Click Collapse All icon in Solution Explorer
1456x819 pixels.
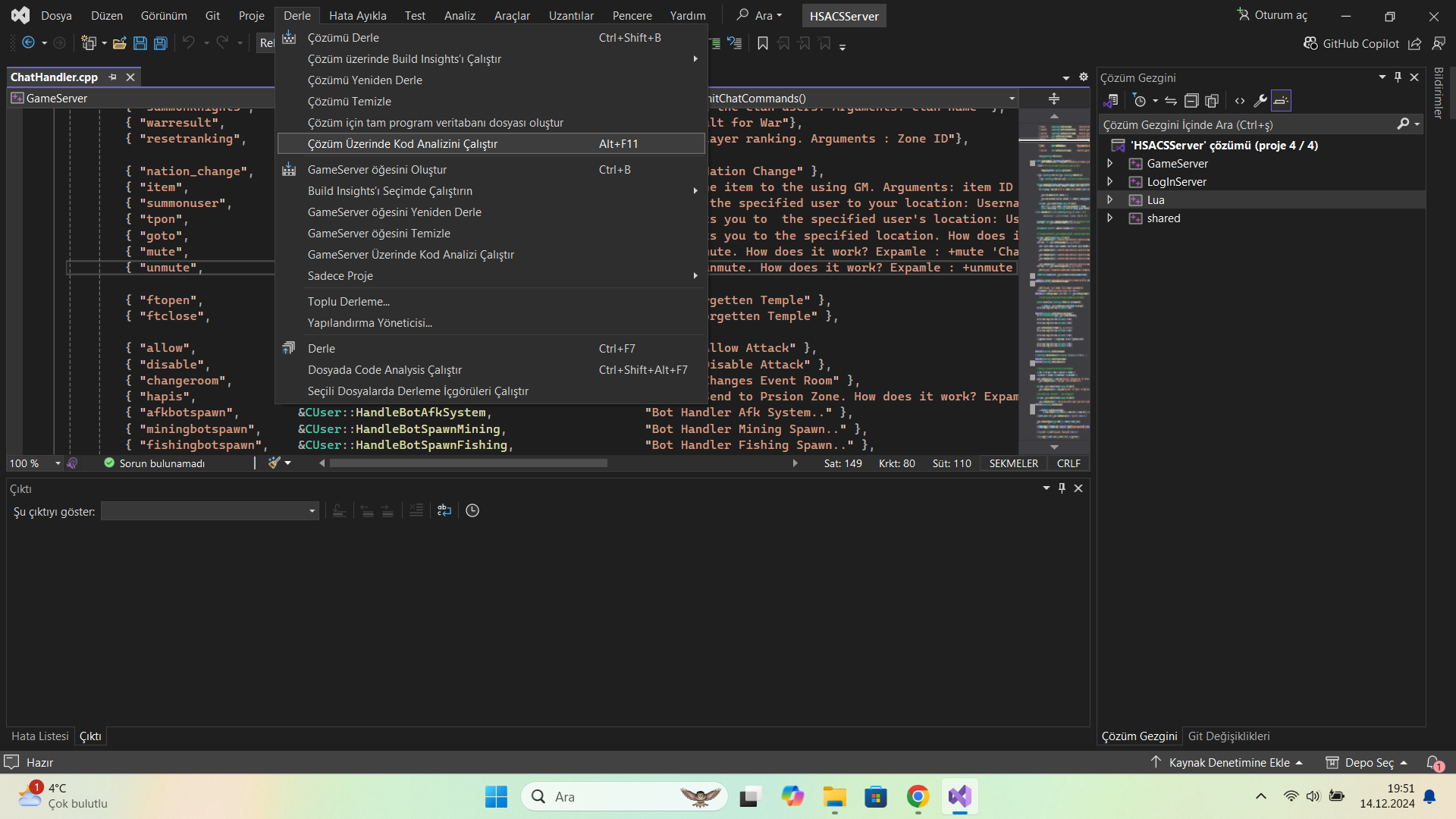point(1191,100)
